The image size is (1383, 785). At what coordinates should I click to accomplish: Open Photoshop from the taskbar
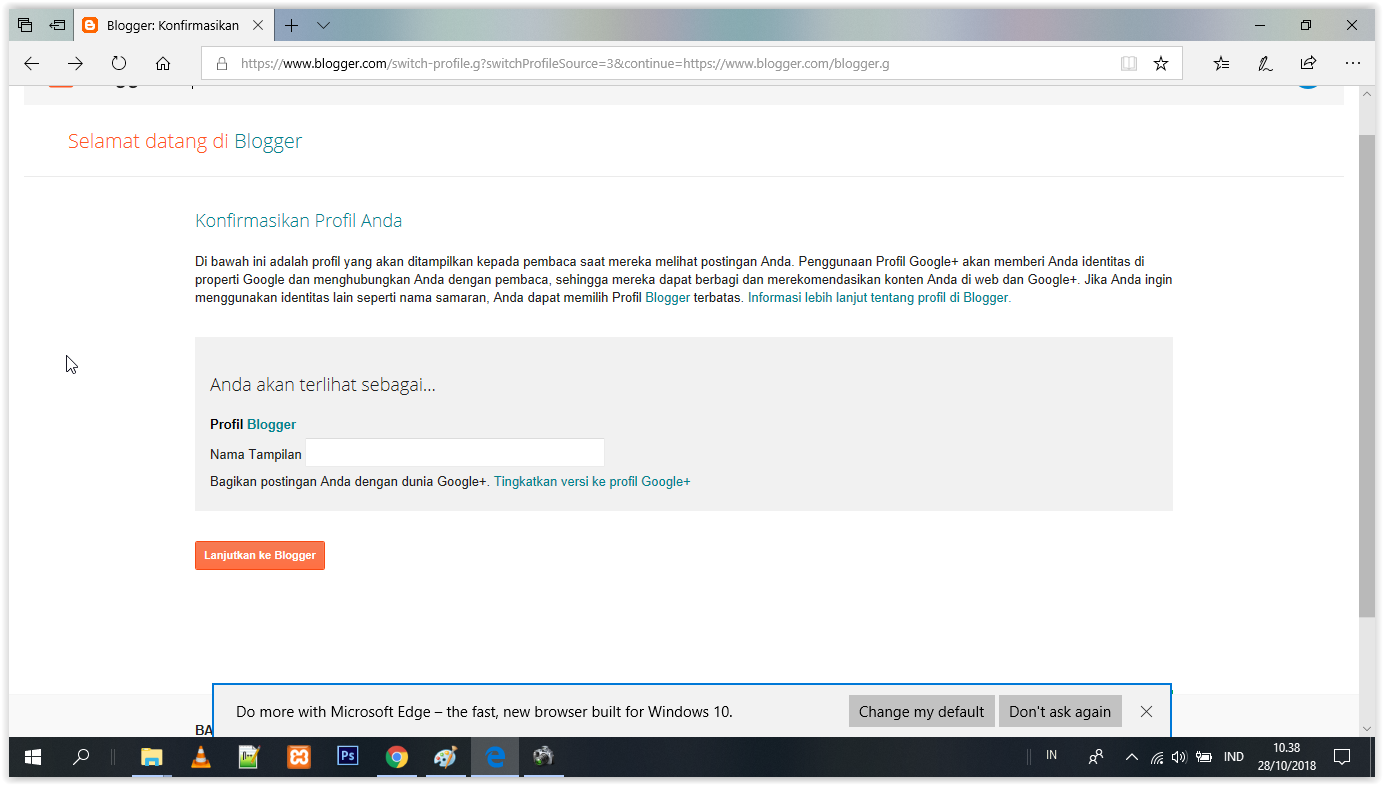tap(348, 757)
